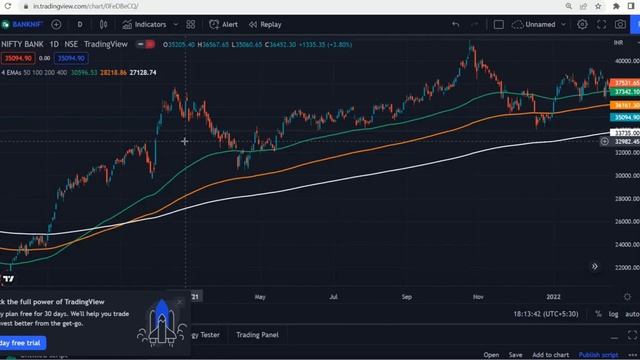Save the Unnamed chart layout
This screenshot has width=640, height=360.
(x=534, y=24)
